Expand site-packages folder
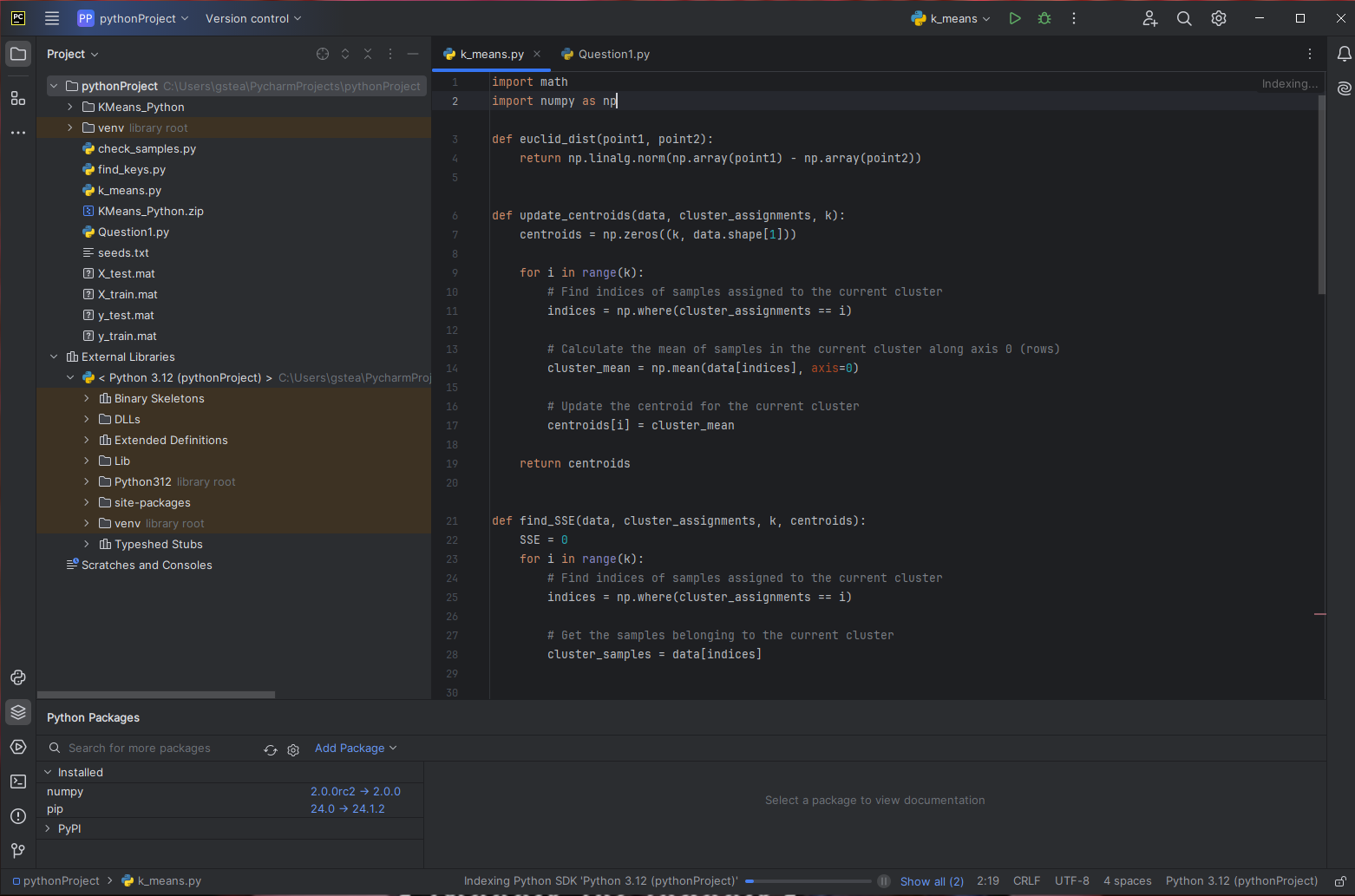This screenshot has height=896, width=1355. (x=87, y=502)
